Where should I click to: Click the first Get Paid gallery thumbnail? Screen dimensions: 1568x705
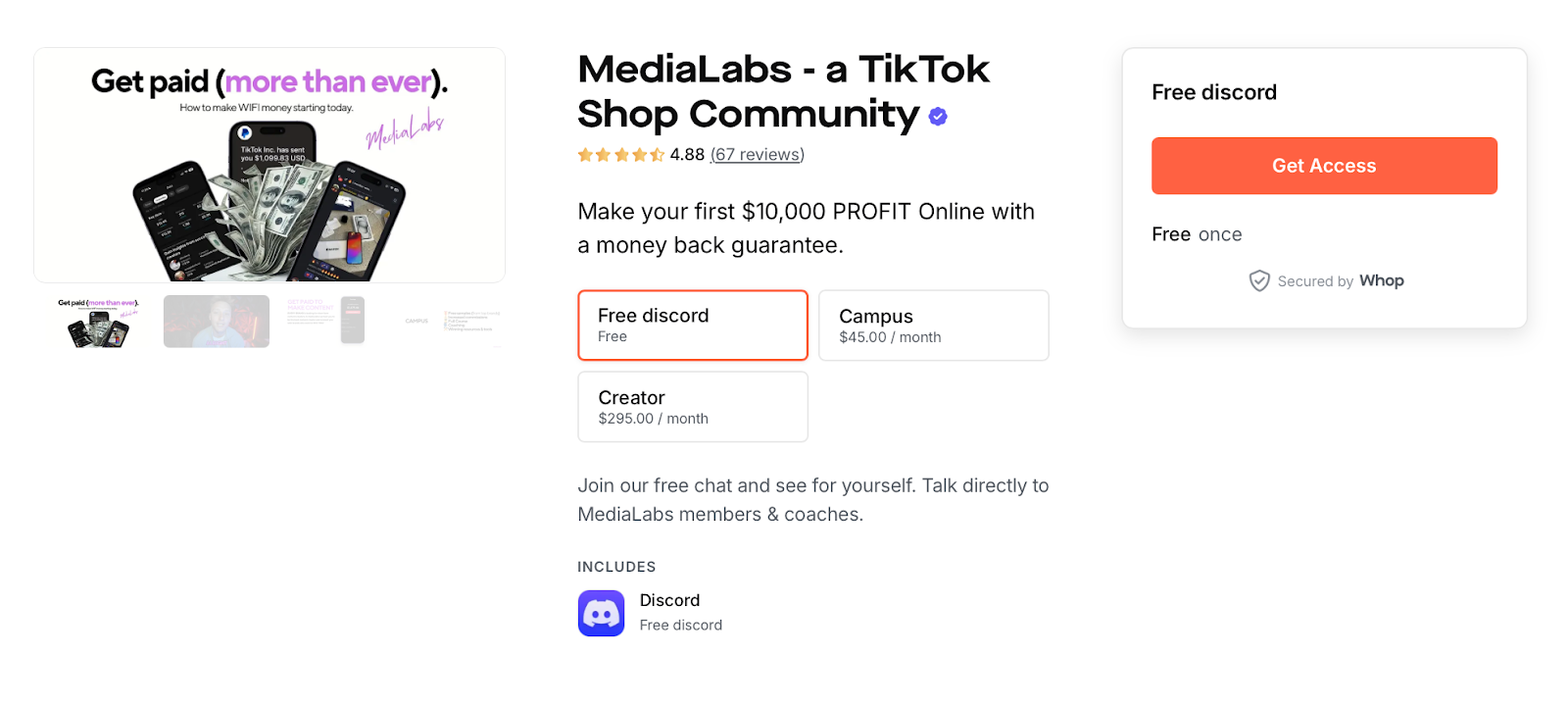95,321
